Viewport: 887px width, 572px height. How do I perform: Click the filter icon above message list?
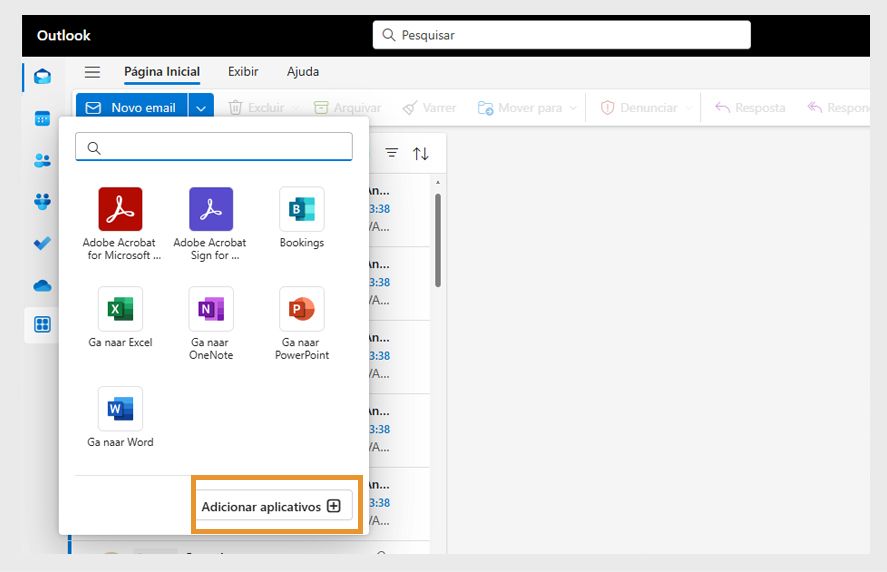coord(391,153)
